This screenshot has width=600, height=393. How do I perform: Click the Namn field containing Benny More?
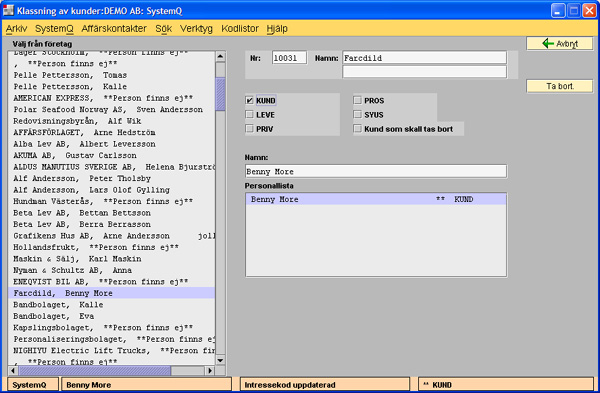376,171
